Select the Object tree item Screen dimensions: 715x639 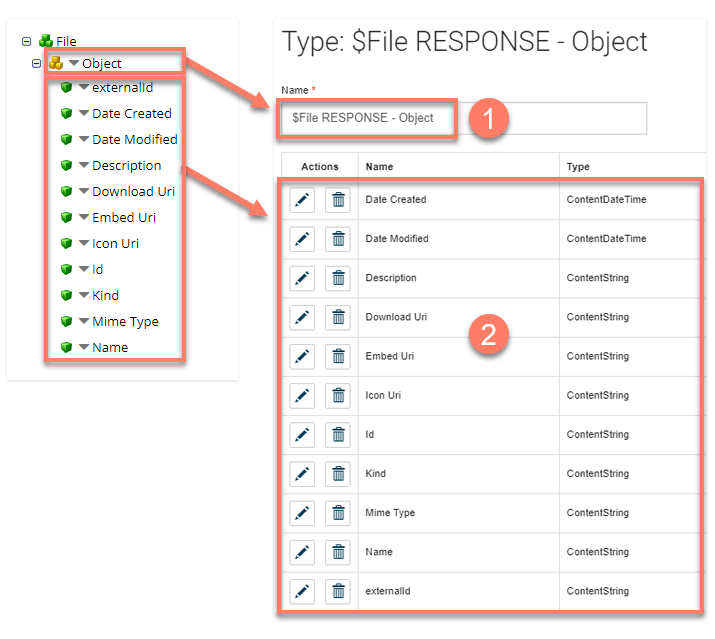click(x=101, y=63)
